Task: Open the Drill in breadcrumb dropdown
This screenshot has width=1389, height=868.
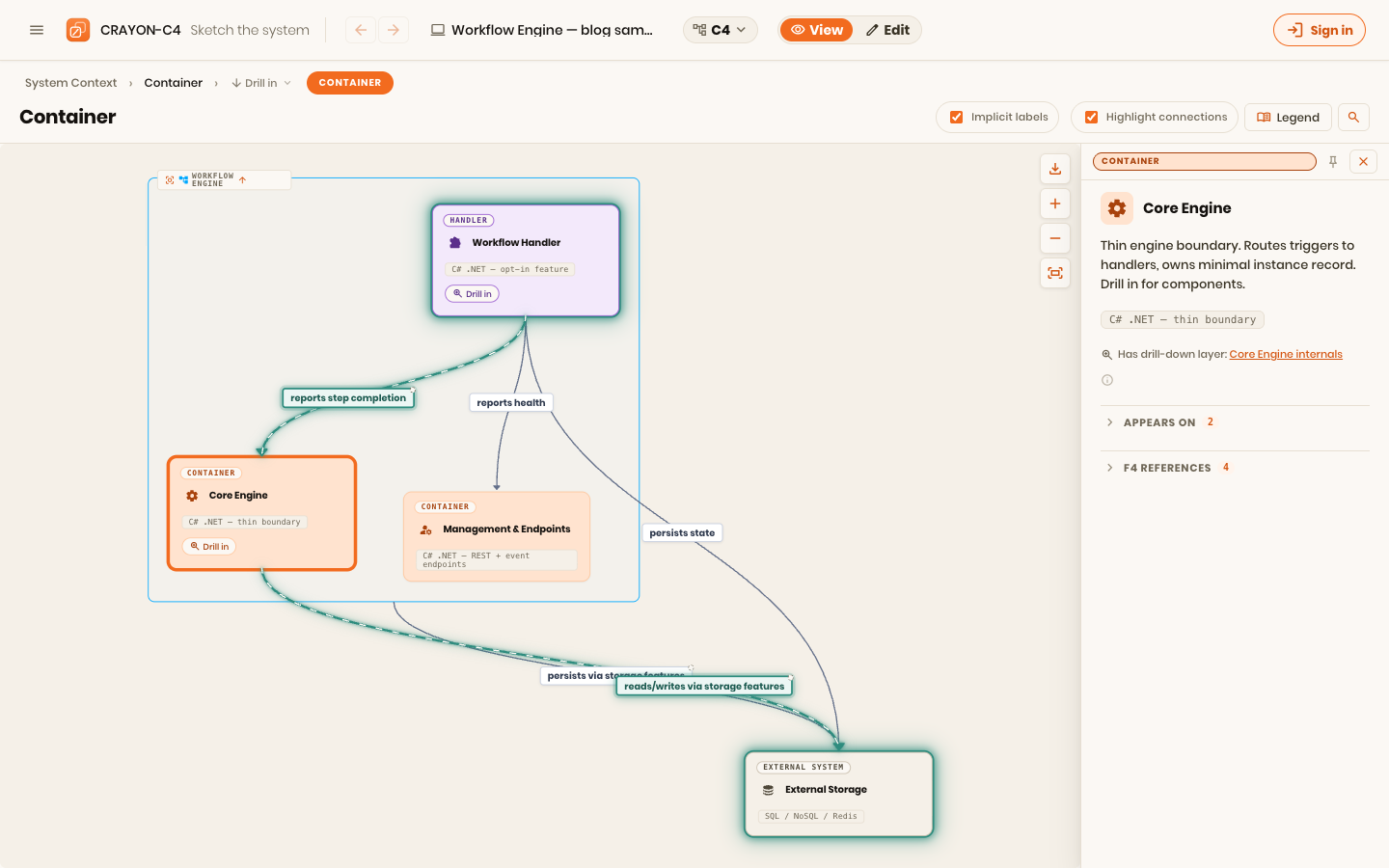Action: point(261,83)
